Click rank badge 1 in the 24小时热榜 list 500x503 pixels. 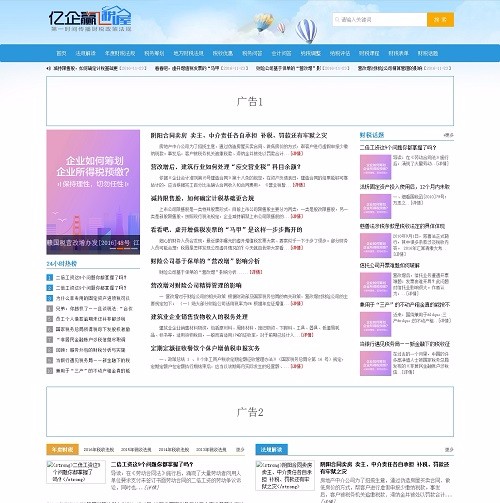[50, 277]
